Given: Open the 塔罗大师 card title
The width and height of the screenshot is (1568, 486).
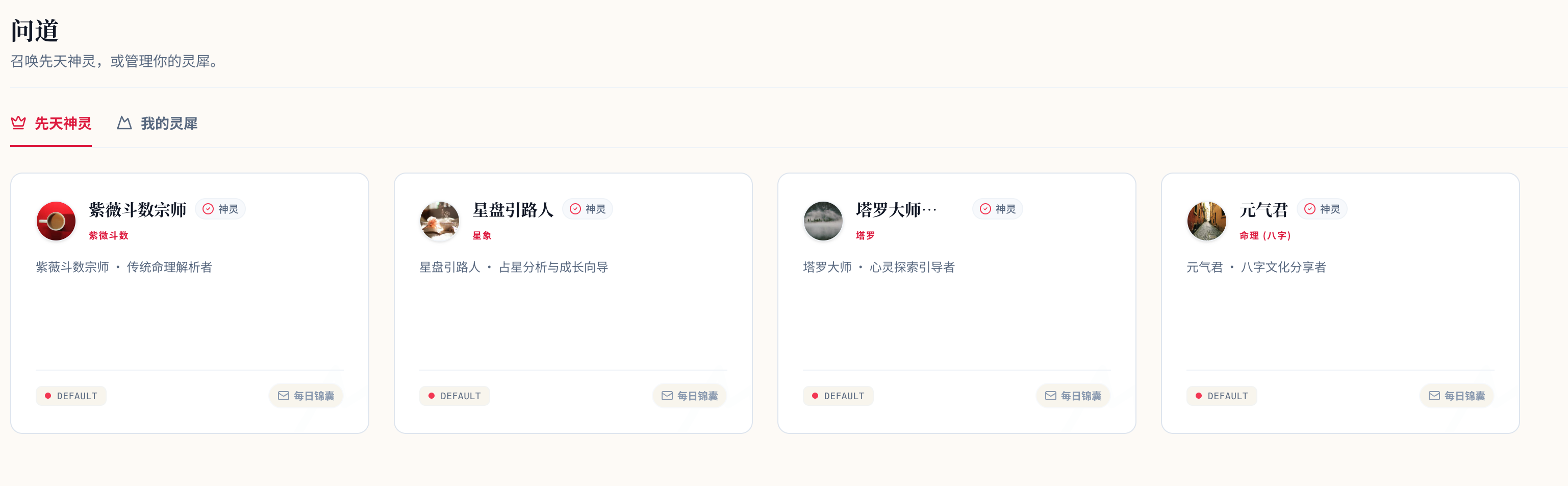Looking at the screenshot, I should tap(896, 209).
